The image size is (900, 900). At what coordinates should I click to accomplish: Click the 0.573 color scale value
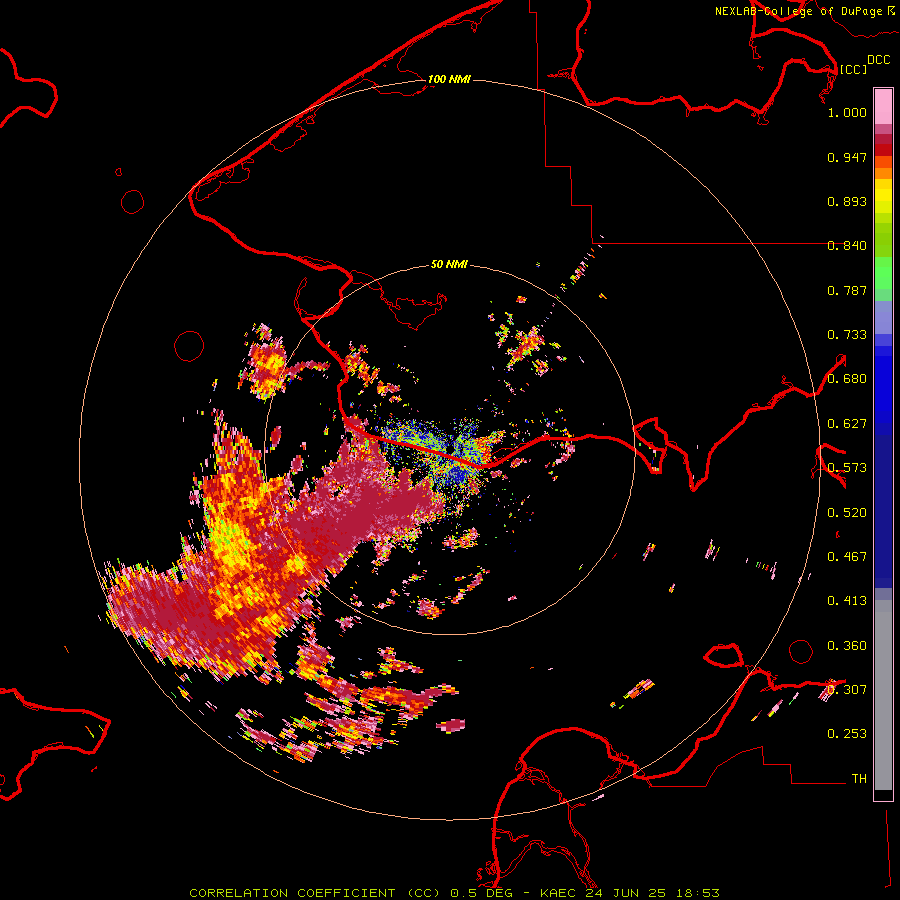847,468
